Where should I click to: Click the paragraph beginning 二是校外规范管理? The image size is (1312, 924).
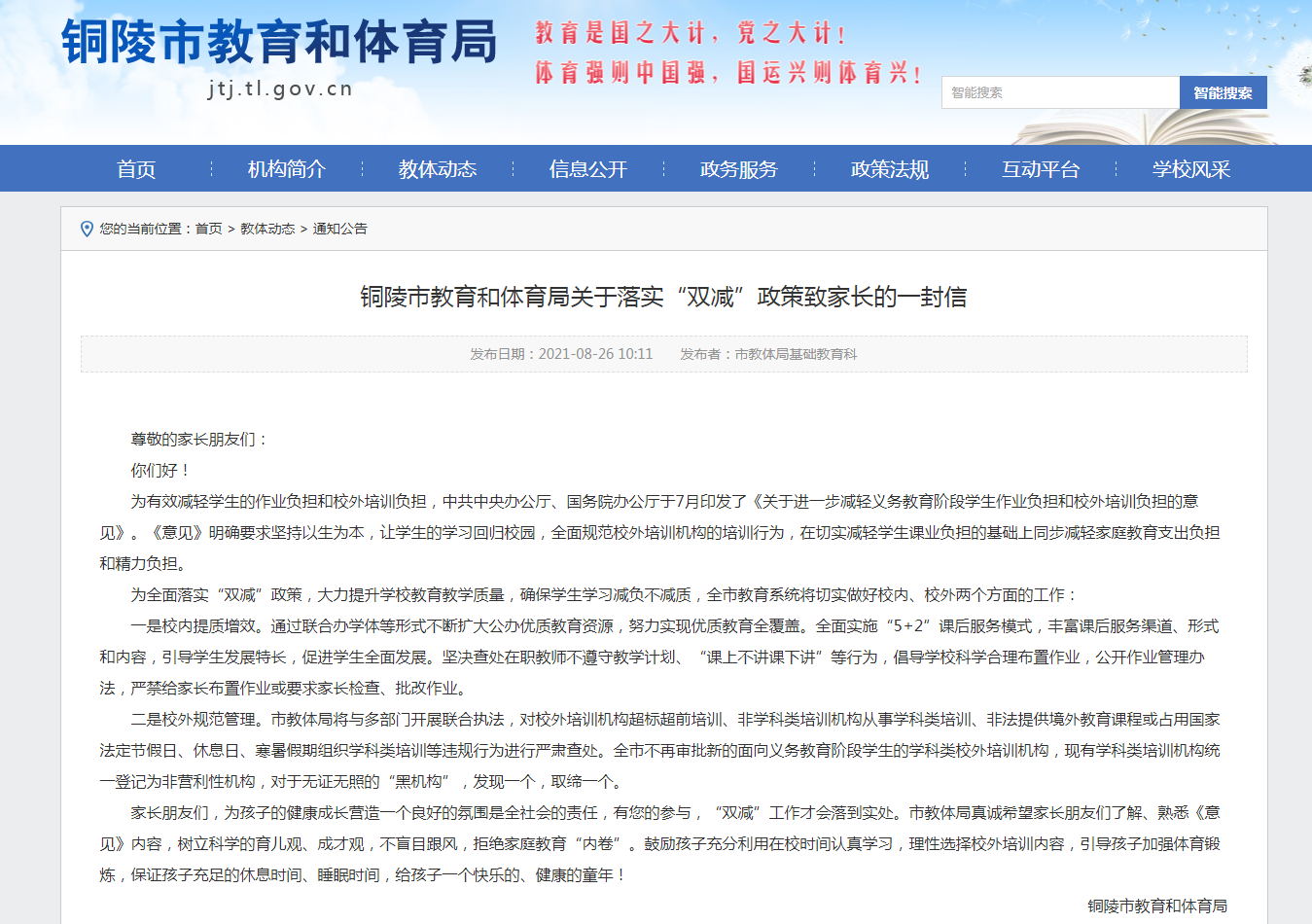point(659,751)
